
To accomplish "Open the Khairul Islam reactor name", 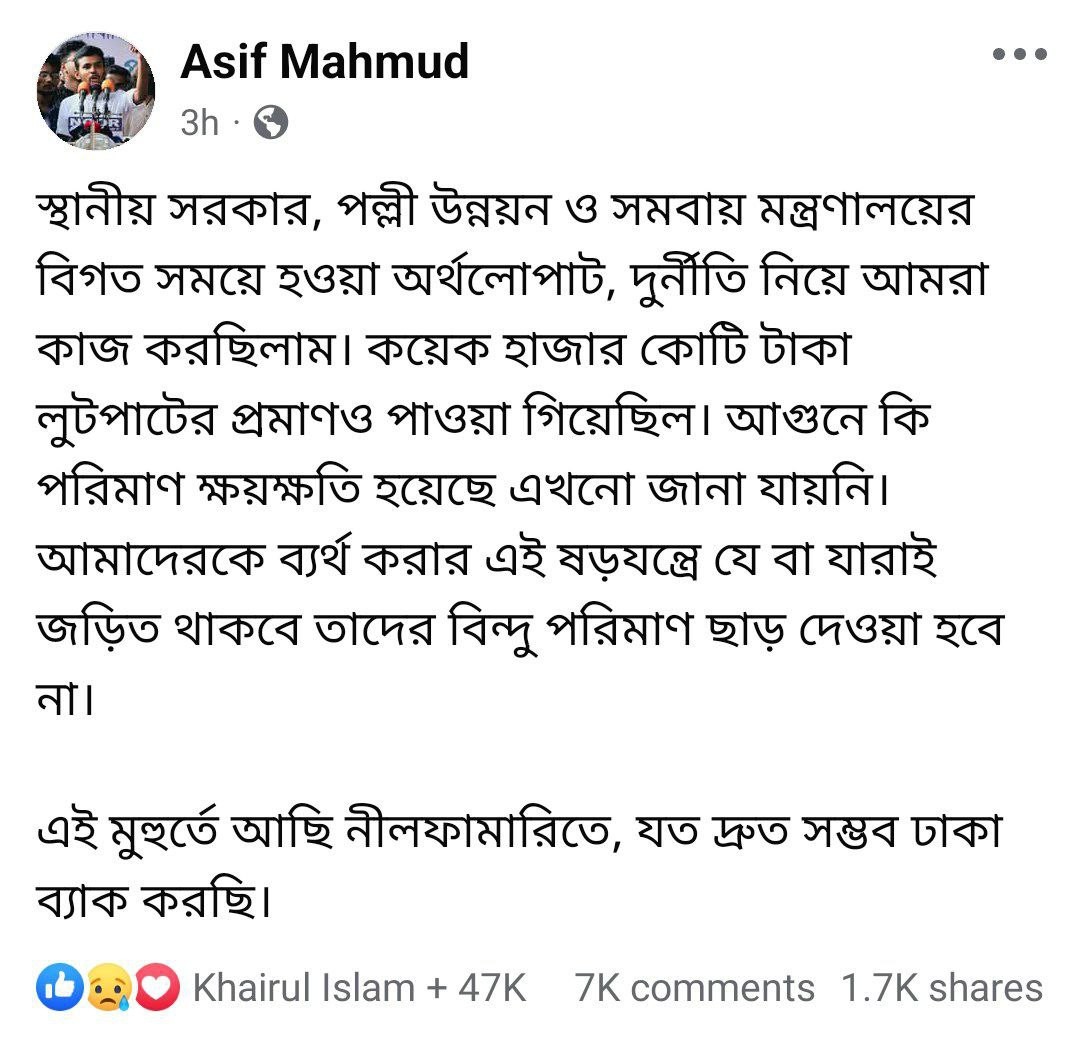I will coord(304,987).
